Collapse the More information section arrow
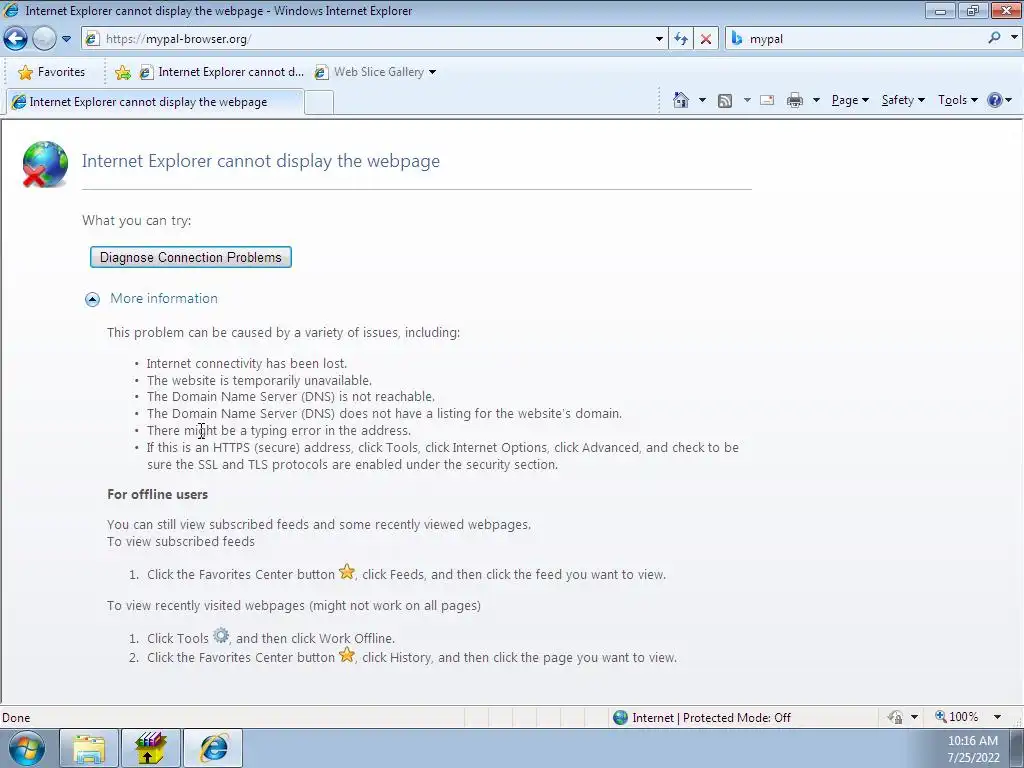The height and width of the screenshot is (768, 1024). [93, 299]
